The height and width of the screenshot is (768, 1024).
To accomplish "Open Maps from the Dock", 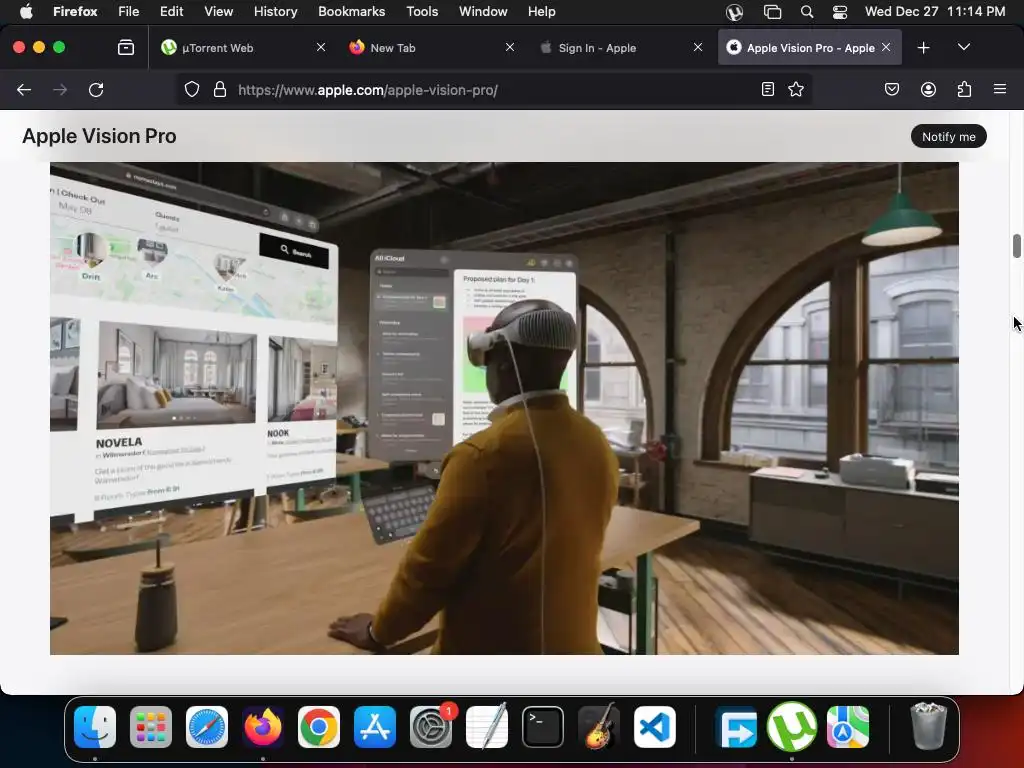I will tap(848, 727).
